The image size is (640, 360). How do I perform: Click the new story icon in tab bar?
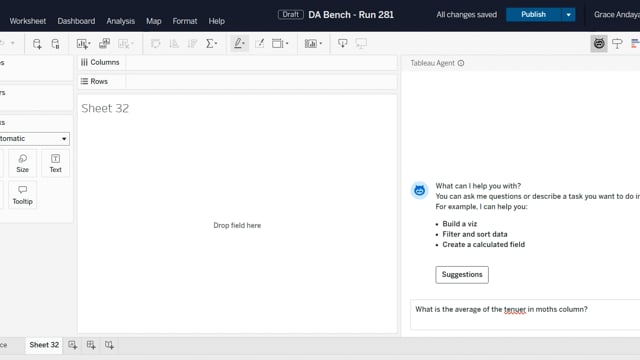109,345
